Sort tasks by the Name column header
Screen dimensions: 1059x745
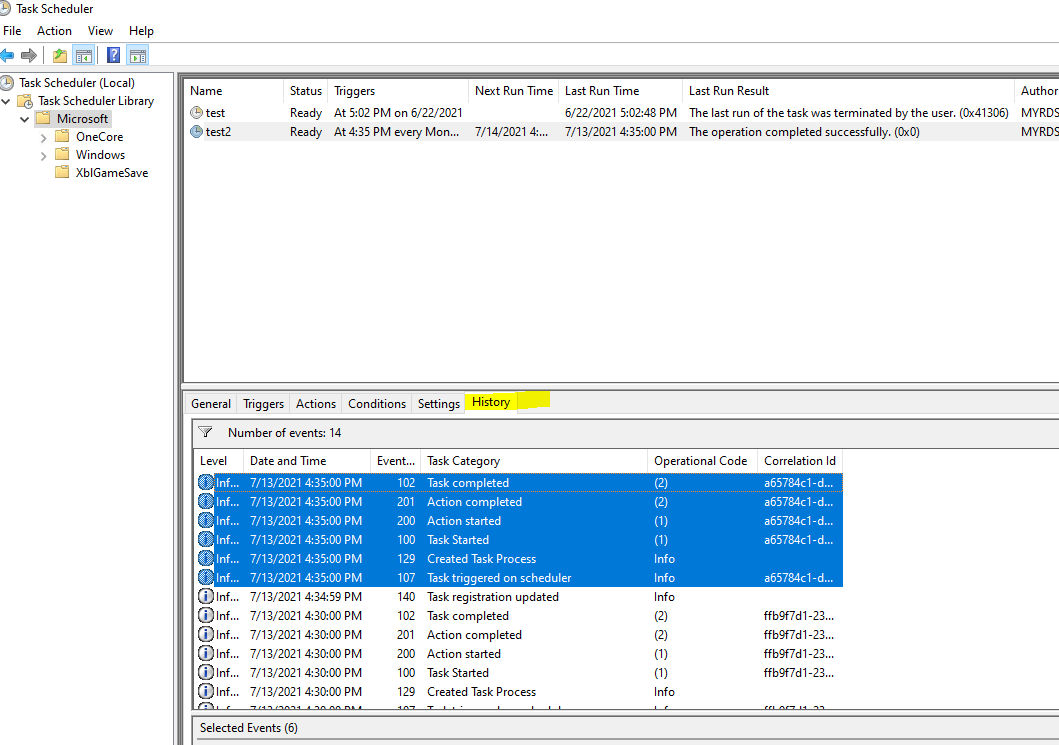click(x=234, y=91)
